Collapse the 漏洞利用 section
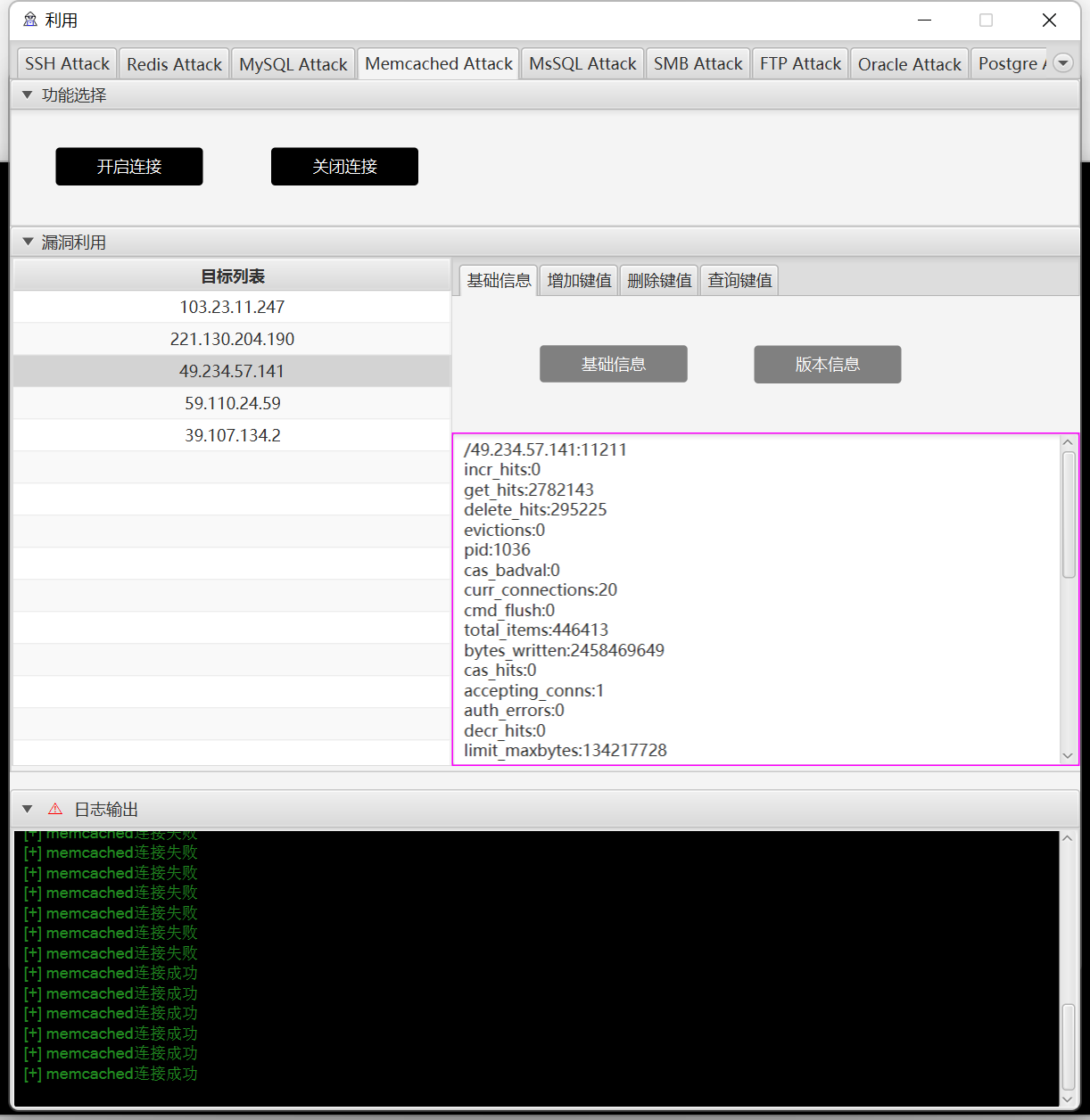 (28, 242)
